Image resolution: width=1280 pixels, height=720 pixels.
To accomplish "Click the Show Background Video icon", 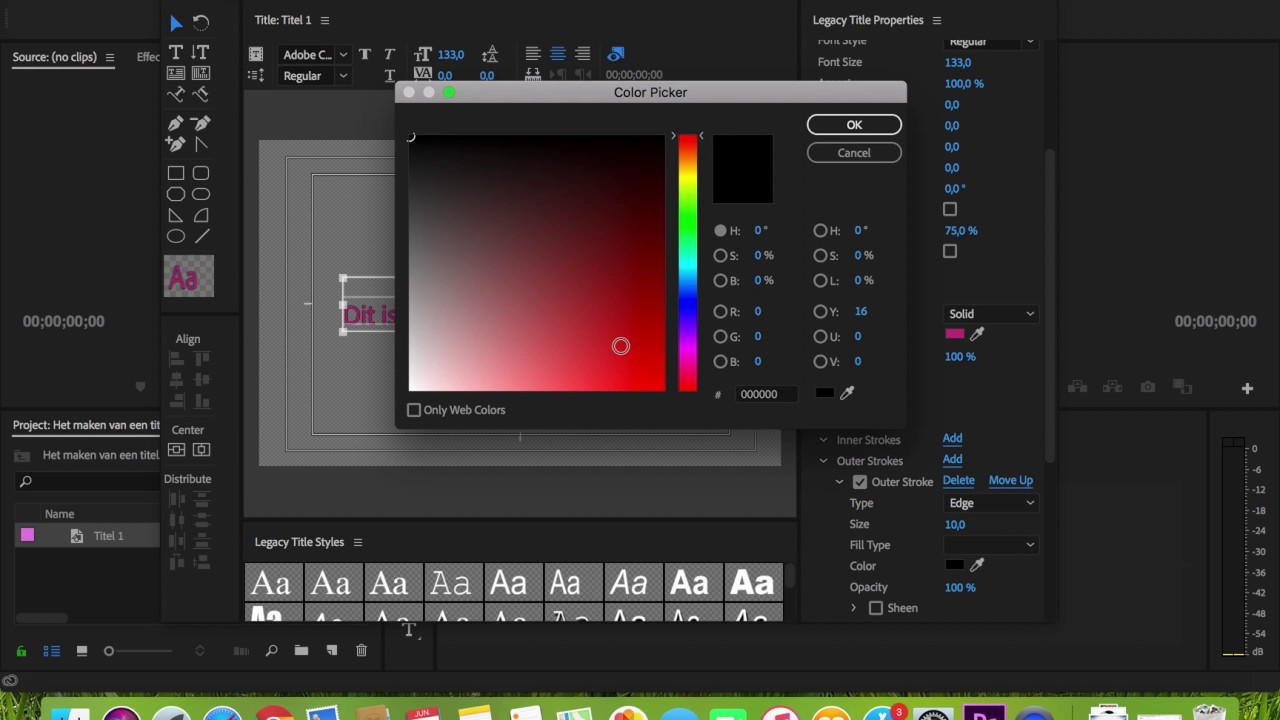I will coord(616,54).
